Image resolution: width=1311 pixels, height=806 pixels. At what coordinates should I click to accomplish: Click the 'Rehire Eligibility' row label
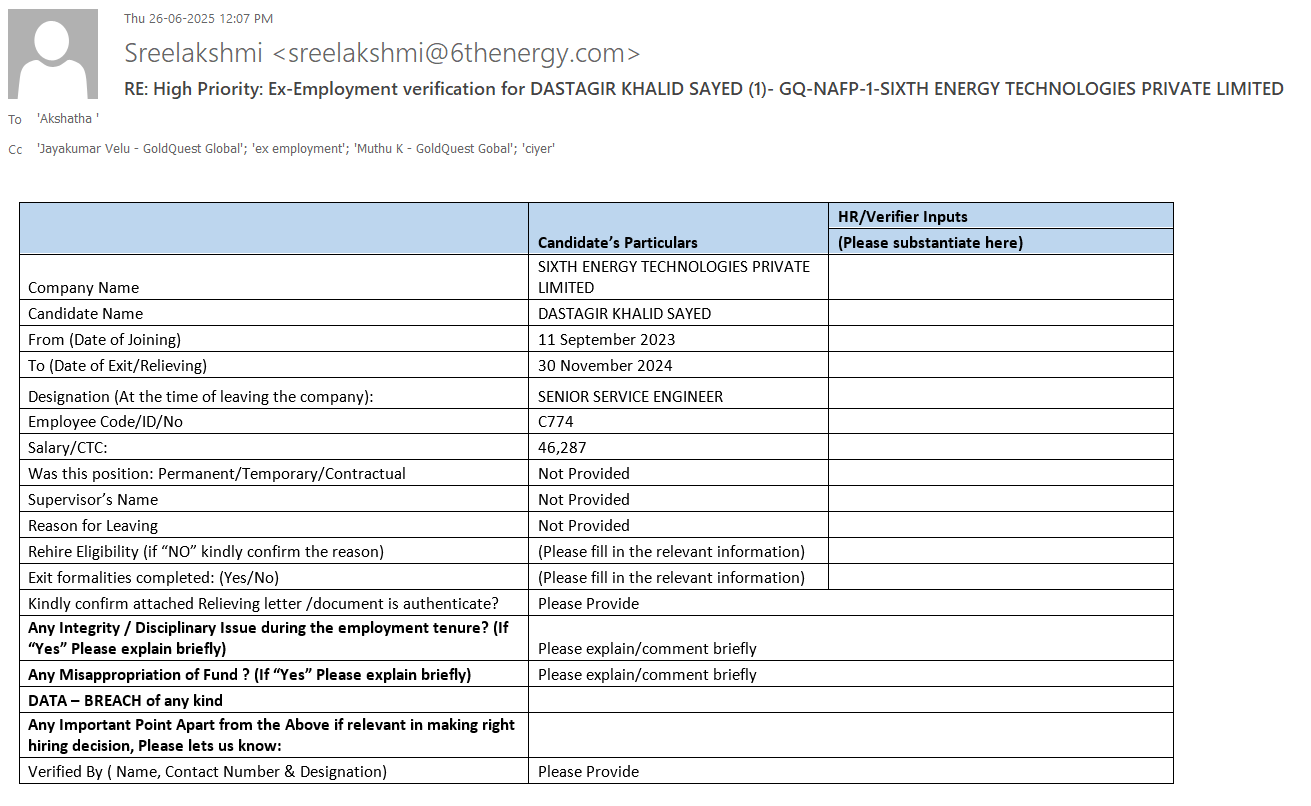pos(206,552)
